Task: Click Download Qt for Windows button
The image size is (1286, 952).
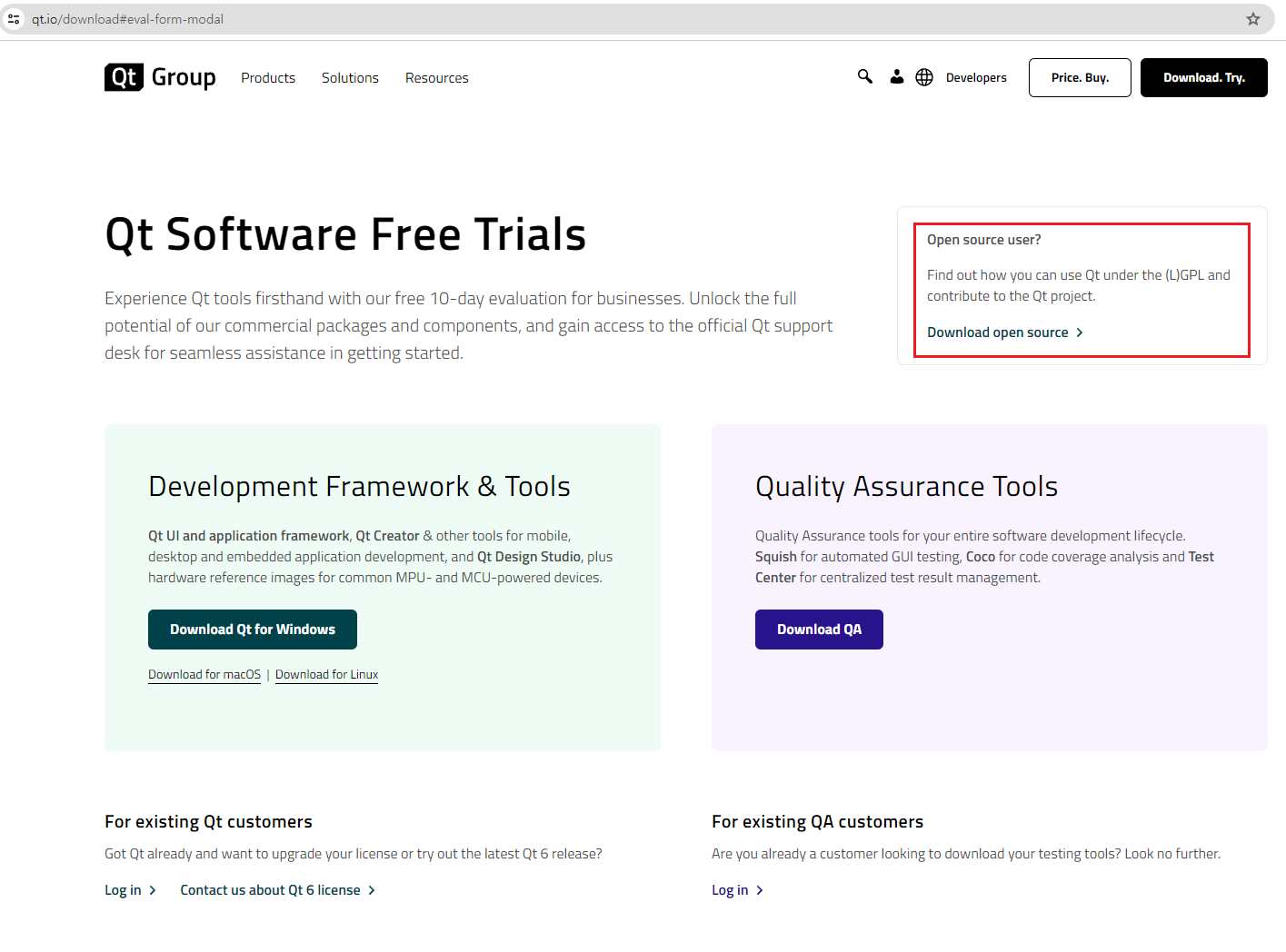Action: pos(253,630)
